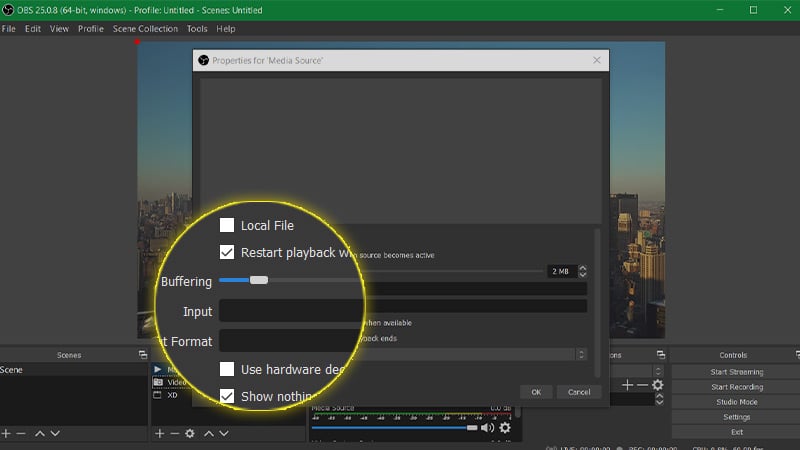Confirm the dialog with OK

(536, 392)
